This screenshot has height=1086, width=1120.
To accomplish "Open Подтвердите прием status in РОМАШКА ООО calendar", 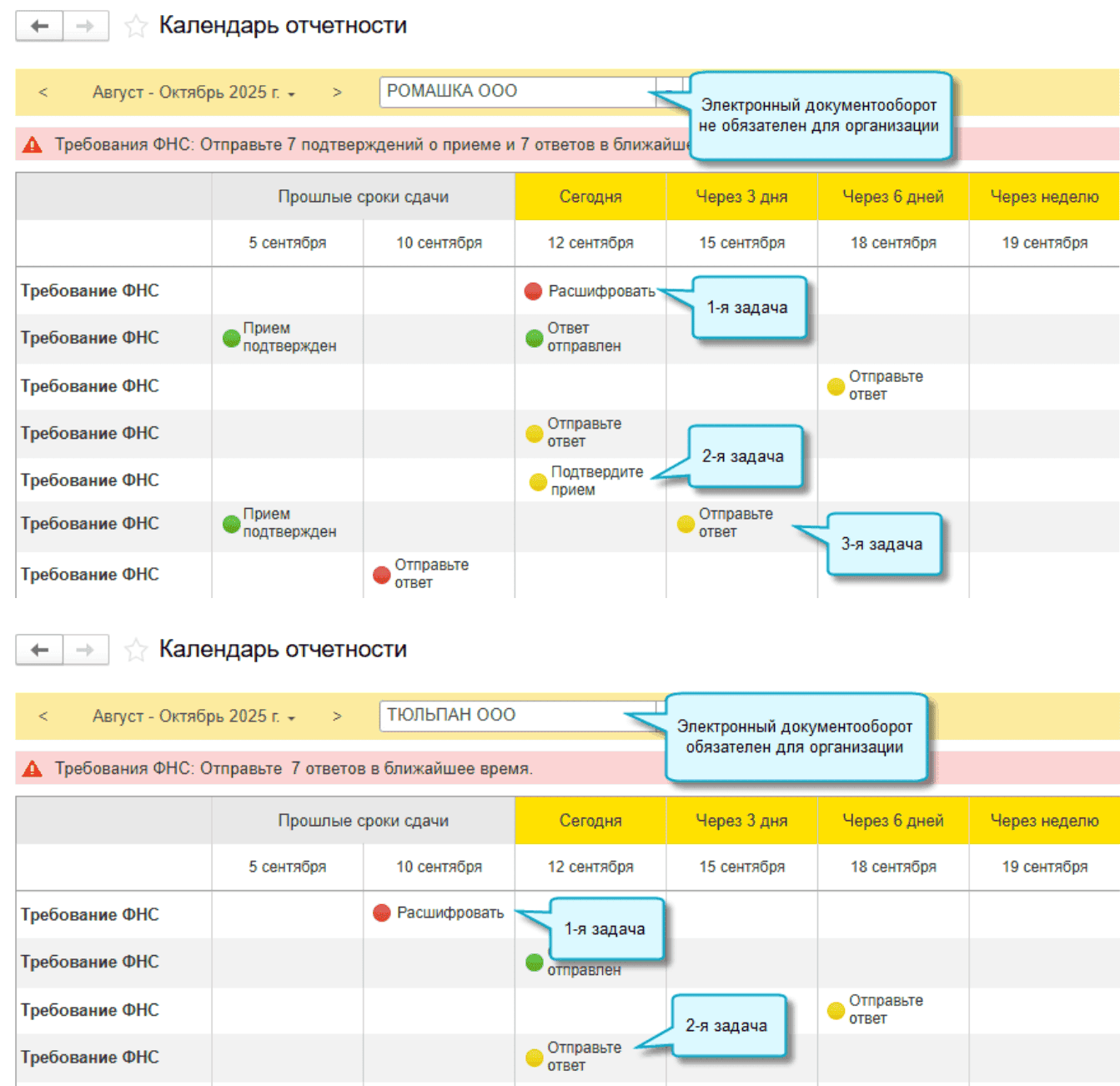I will [x=597, y=480].
